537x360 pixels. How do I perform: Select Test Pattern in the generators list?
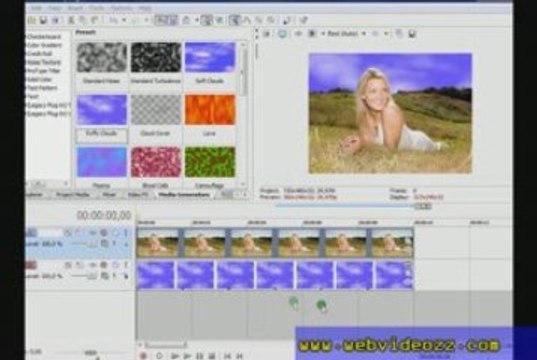(x=42, y=88)
